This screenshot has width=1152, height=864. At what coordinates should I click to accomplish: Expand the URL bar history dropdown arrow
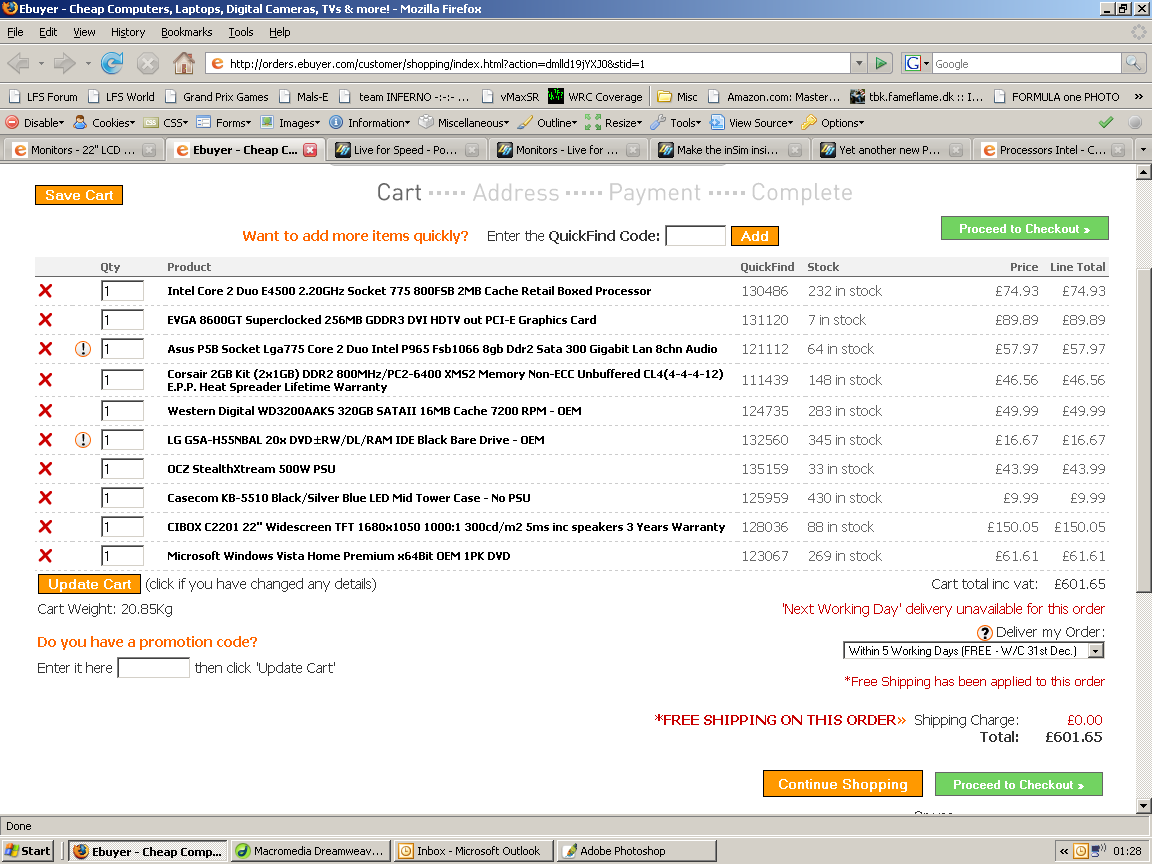pyautogui.click(x=859, y=64)
